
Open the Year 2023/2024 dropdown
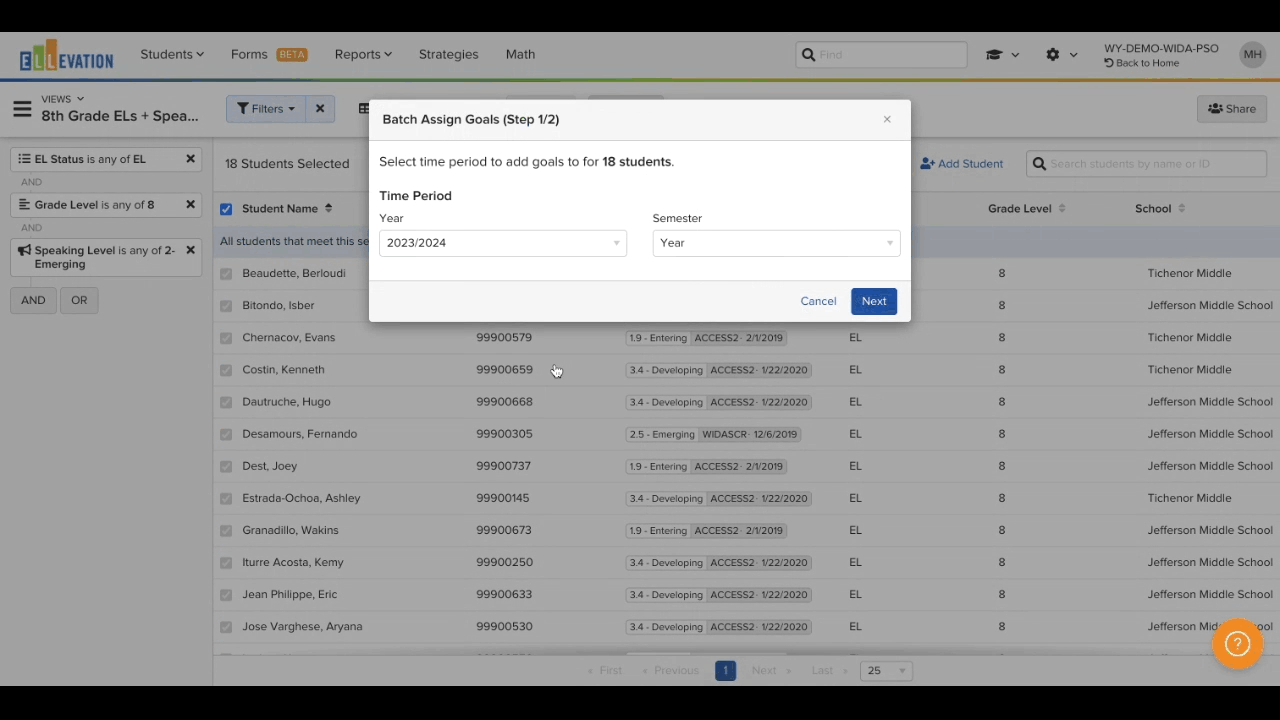(503, 243)
